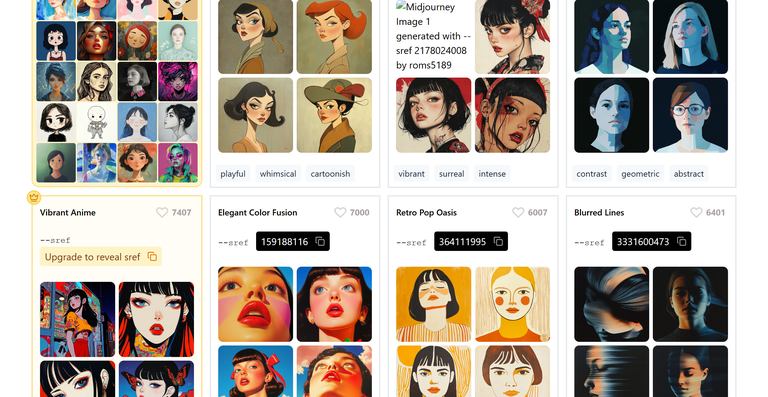Select the whimsical tag
768x397 pixels.
tap(278, 174)
